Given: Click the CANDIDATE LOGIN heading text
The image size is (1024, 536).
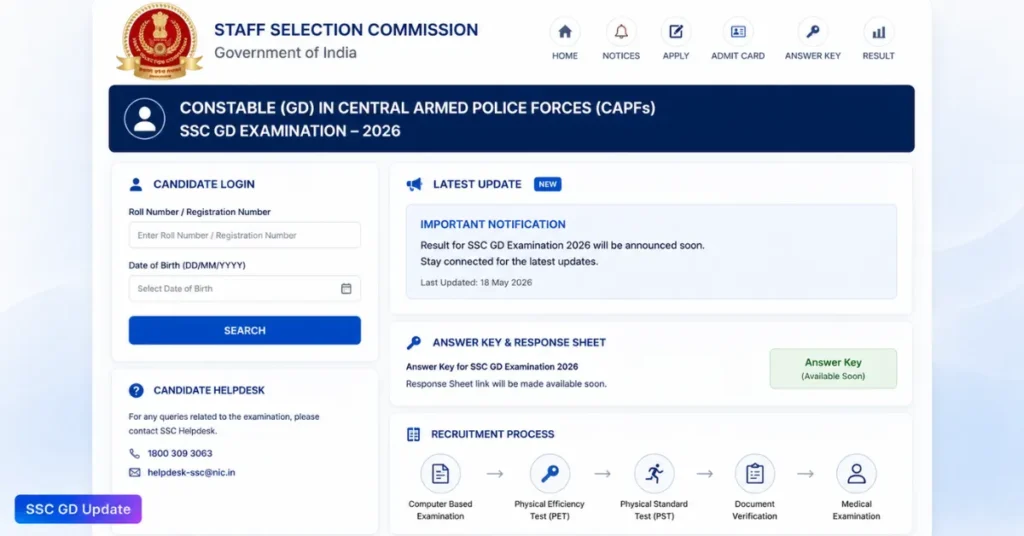Looking at the screenshot, I should (x=204, y=185).
